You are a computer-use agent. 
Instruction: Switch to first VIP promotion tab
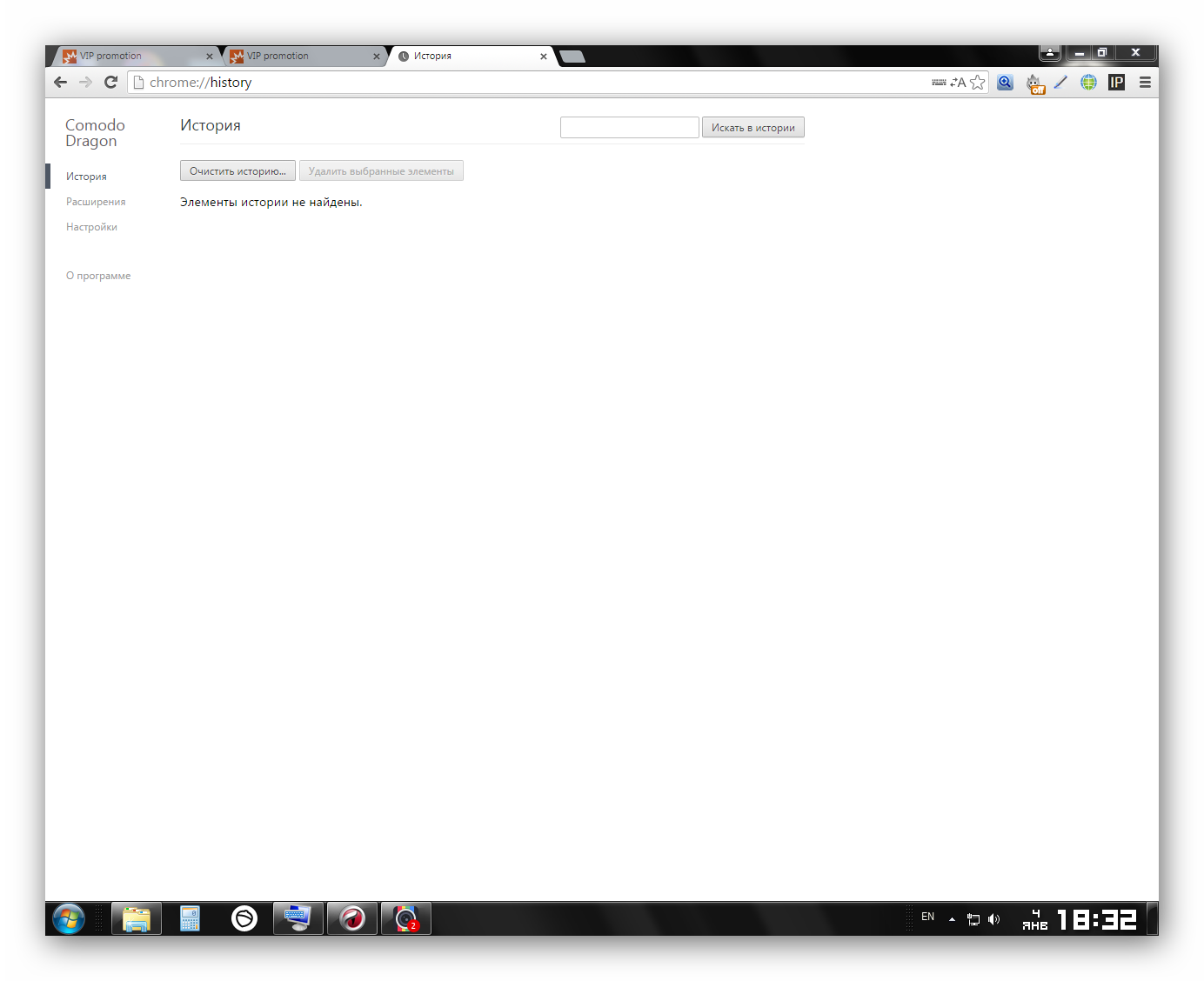coord(136,56)
